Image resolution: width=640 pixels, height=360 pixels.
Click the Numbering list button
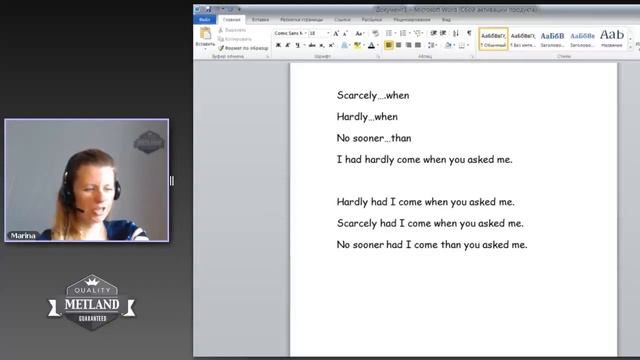click(x=403, y=33)
